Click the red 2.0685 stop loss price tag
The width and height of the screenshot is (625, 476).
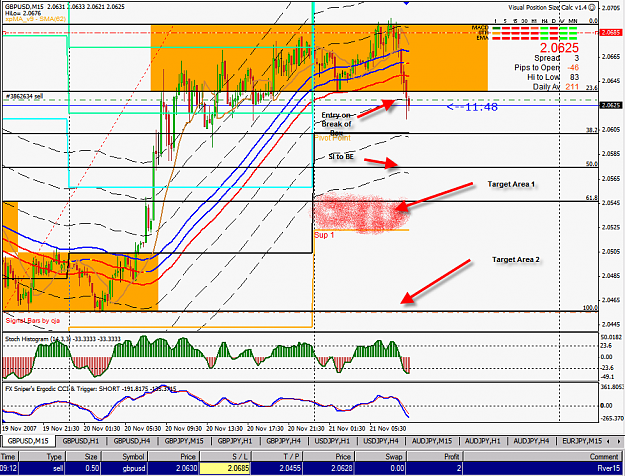click(x=611, y=32)
